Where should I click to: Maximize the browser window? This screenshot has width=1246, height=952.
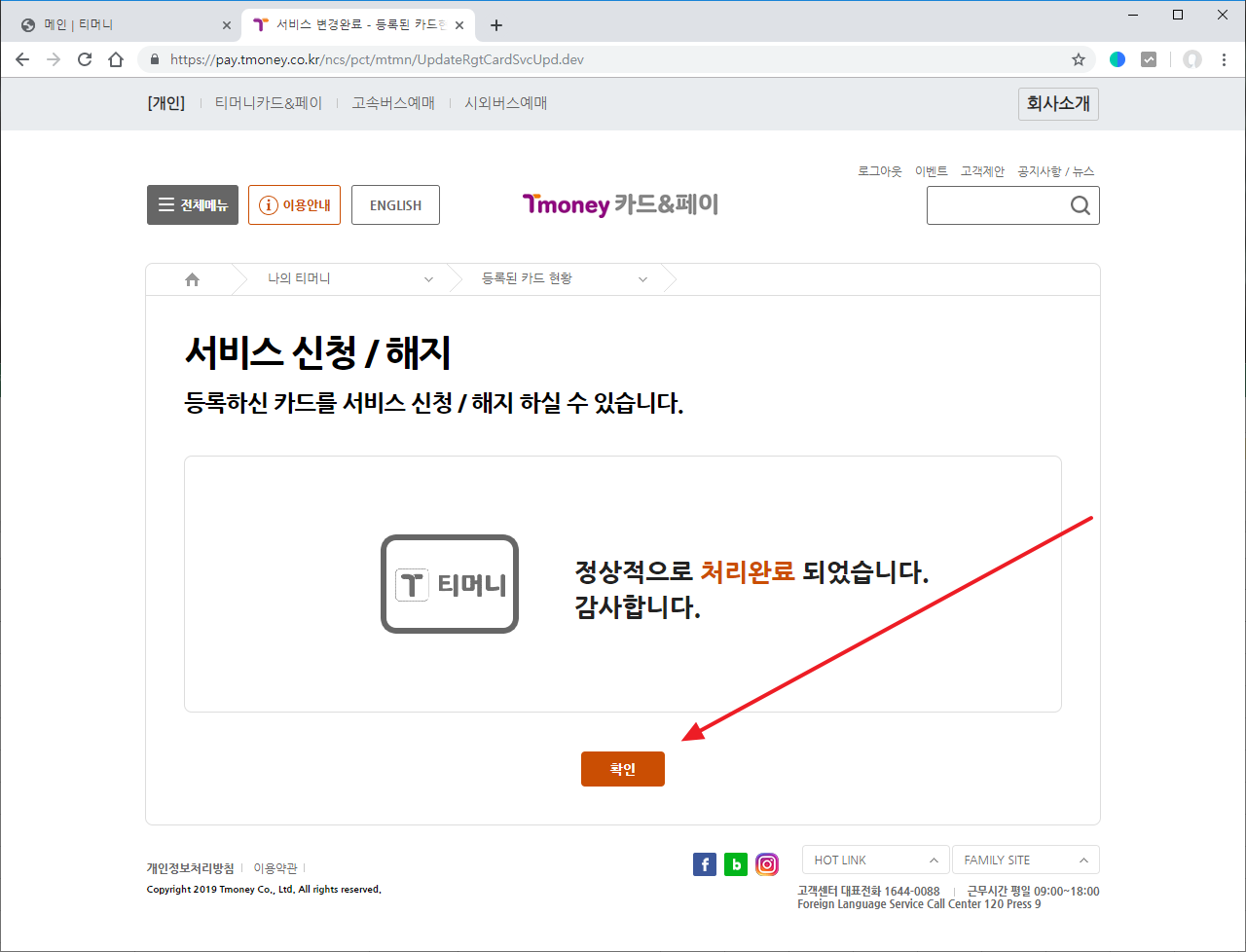point(1178,15)
